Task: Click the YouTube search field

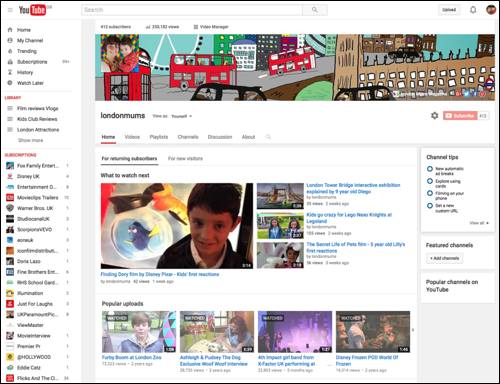Action: [192, 10]
